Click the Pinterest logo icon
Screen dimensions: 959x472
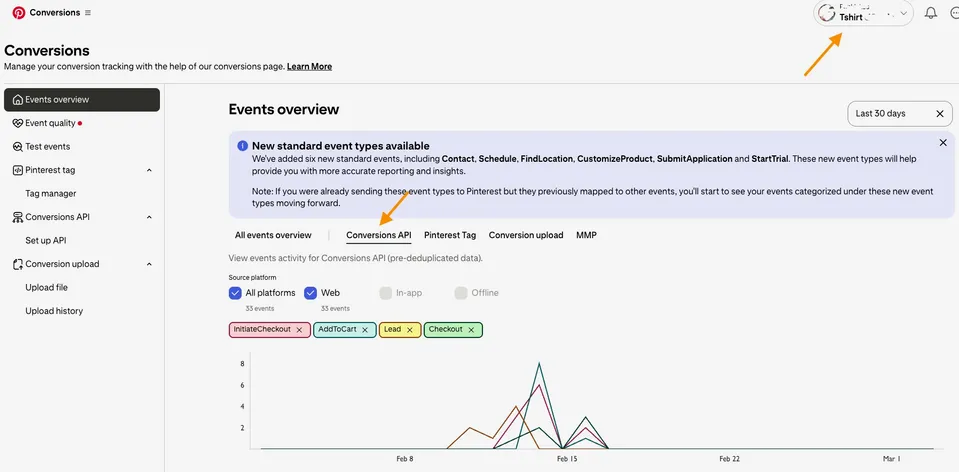pos(19,12)
